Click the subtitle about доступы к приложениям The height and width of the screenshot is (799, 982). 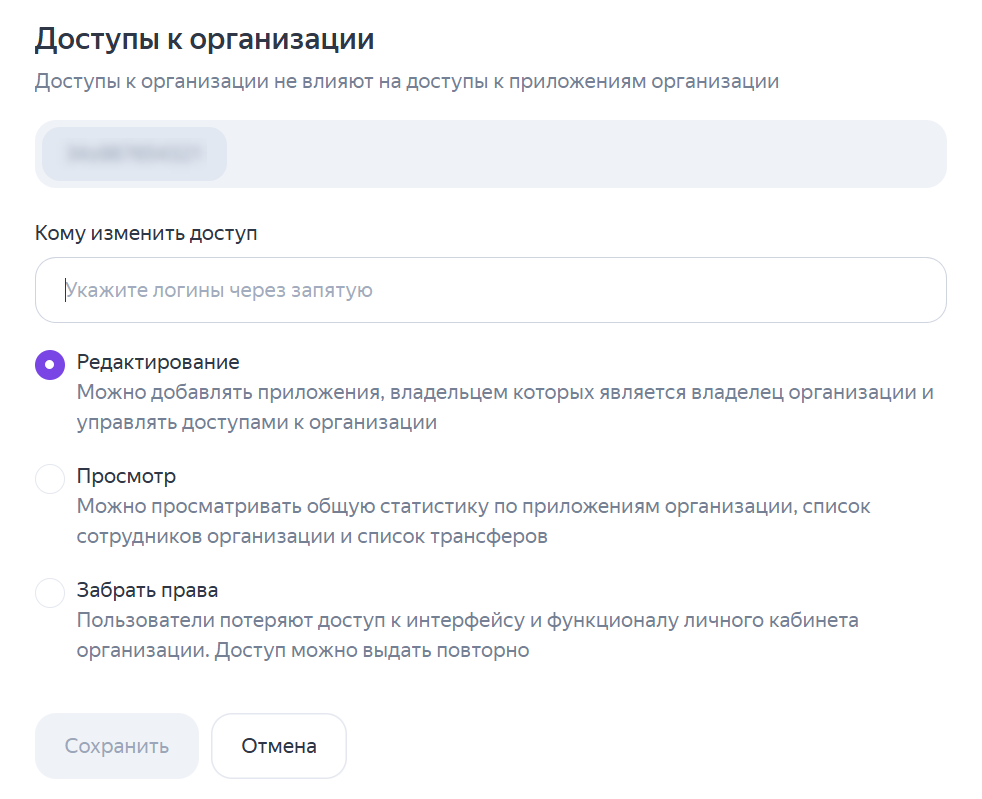tap(406, 82)
